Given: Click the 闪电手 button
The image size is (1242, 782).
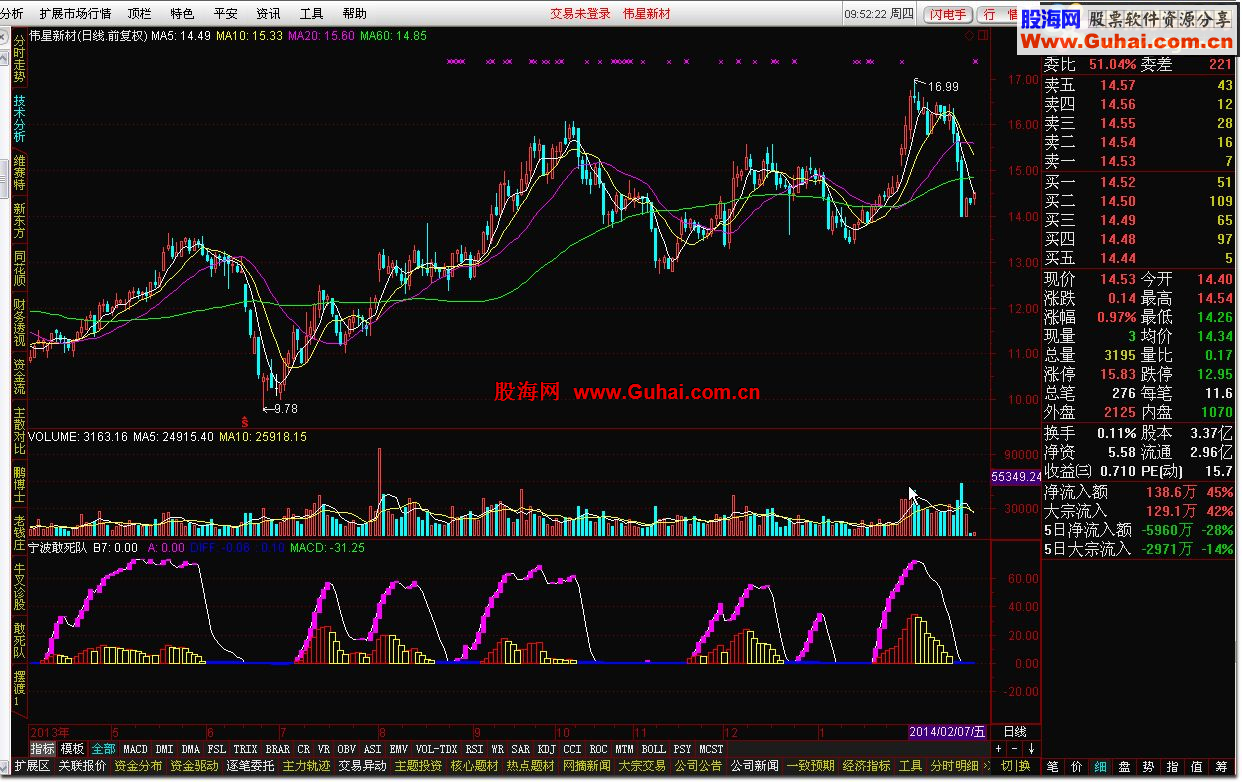Looking at the screenshot, I should point(947,14).
